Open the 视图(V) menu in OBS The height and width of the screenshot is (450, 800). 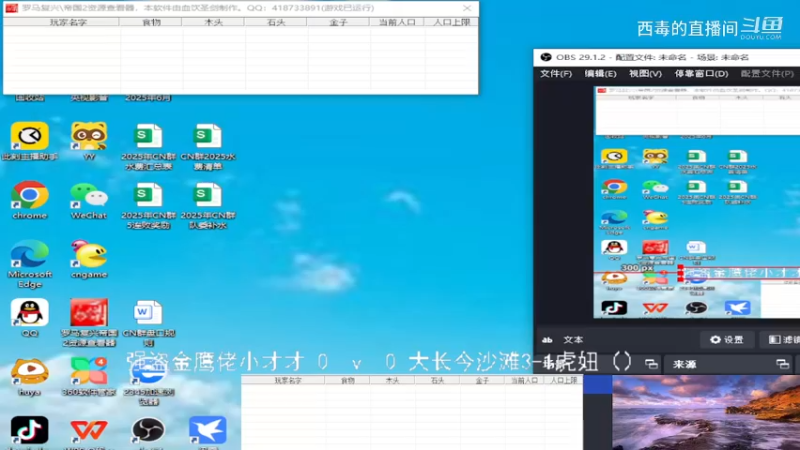[x=645, y=73]
